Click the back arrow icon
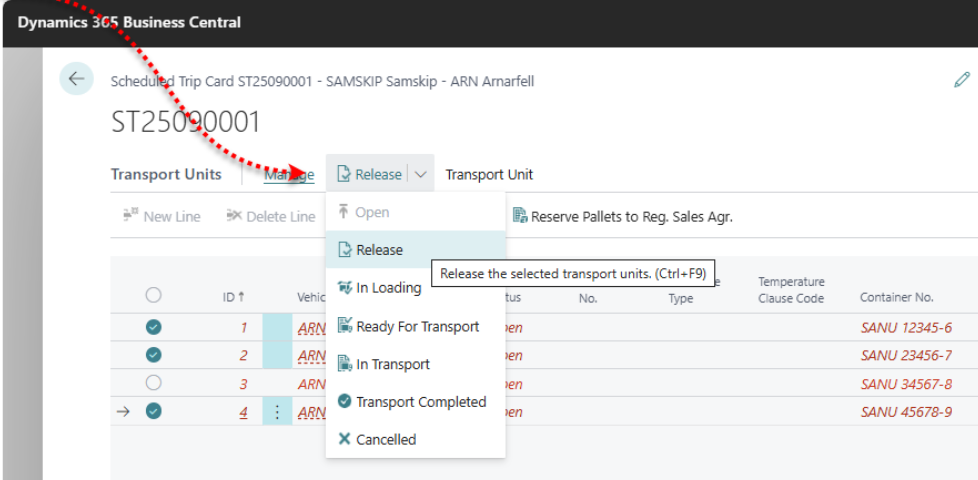Viewport: 978px width, 480px height. [x=77, y=80]
